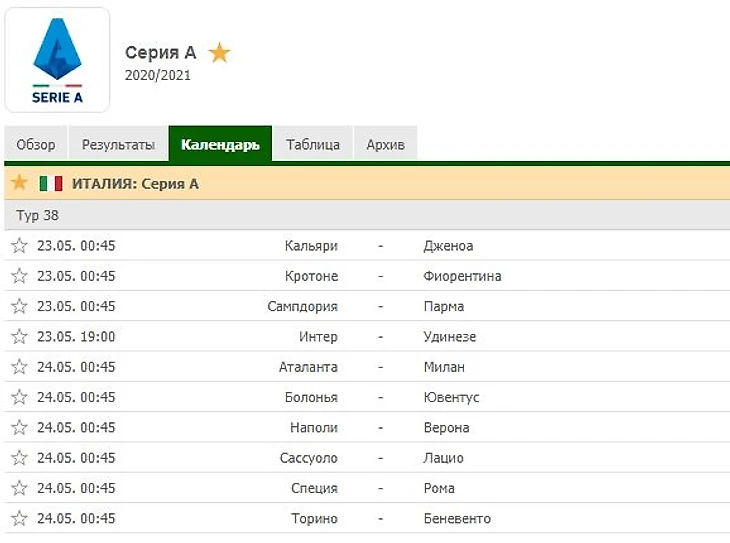Switch to the Результаты tab
The height and width of the screenshot is (543, 730).
(x=118, y=144)
